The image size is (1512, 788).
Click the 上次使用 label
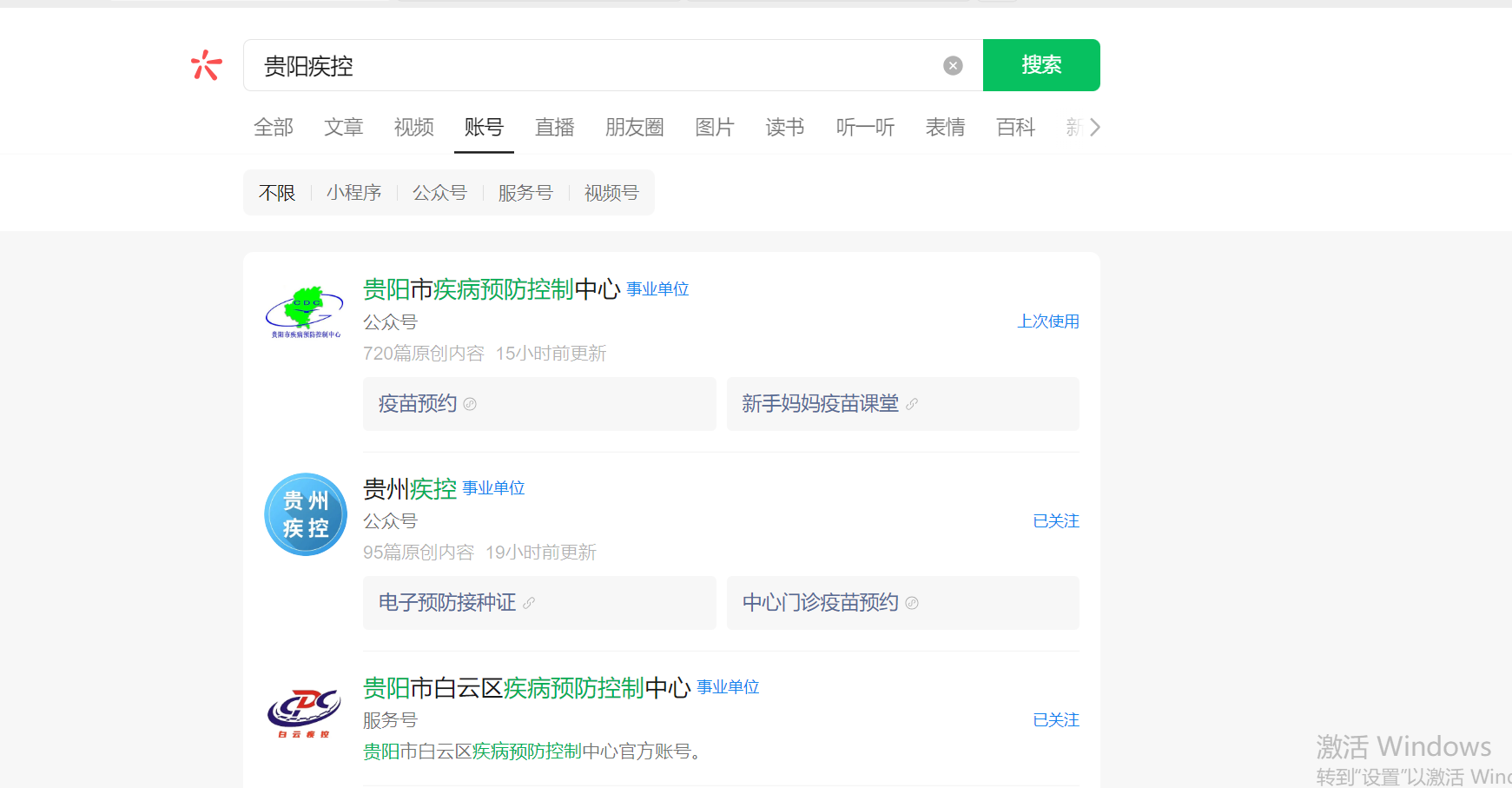pyautogui.click(x=1048, y=321)
